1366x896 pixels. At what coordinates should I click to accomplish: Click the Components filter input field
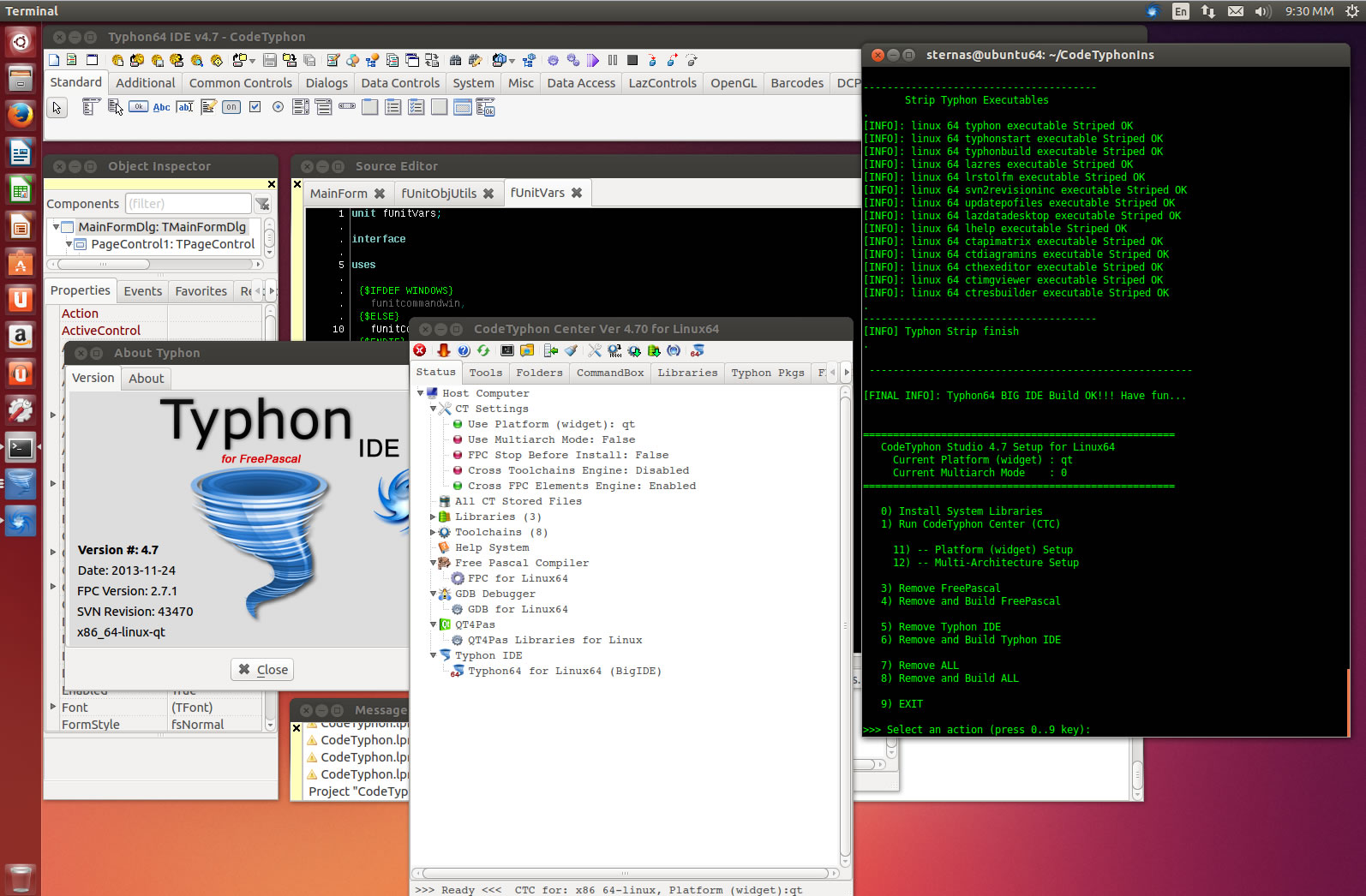(x=189, y=204)
